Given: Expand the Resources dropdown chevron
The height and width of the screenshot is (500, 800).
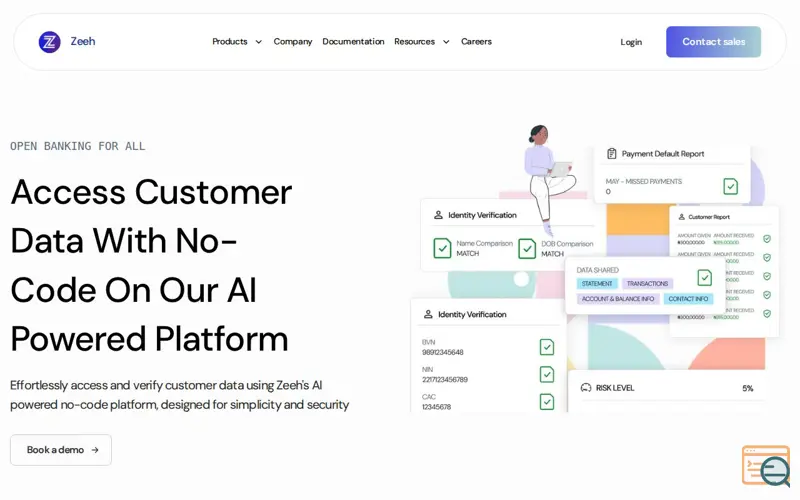Looking at the screenshot, I should point(446,42).
